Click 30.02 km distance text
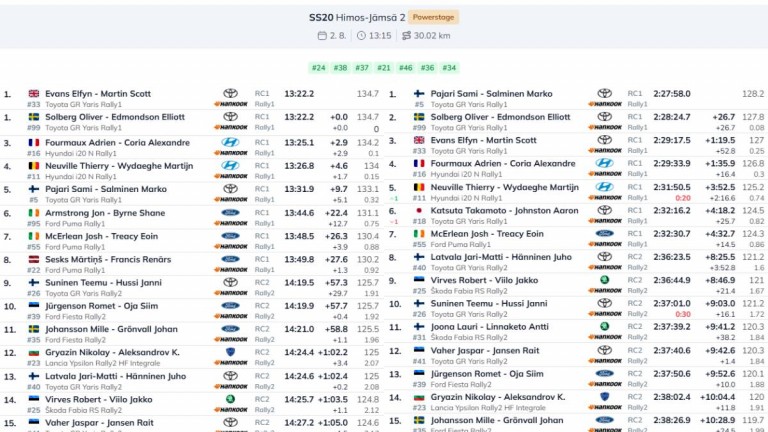 coord(432,35)
